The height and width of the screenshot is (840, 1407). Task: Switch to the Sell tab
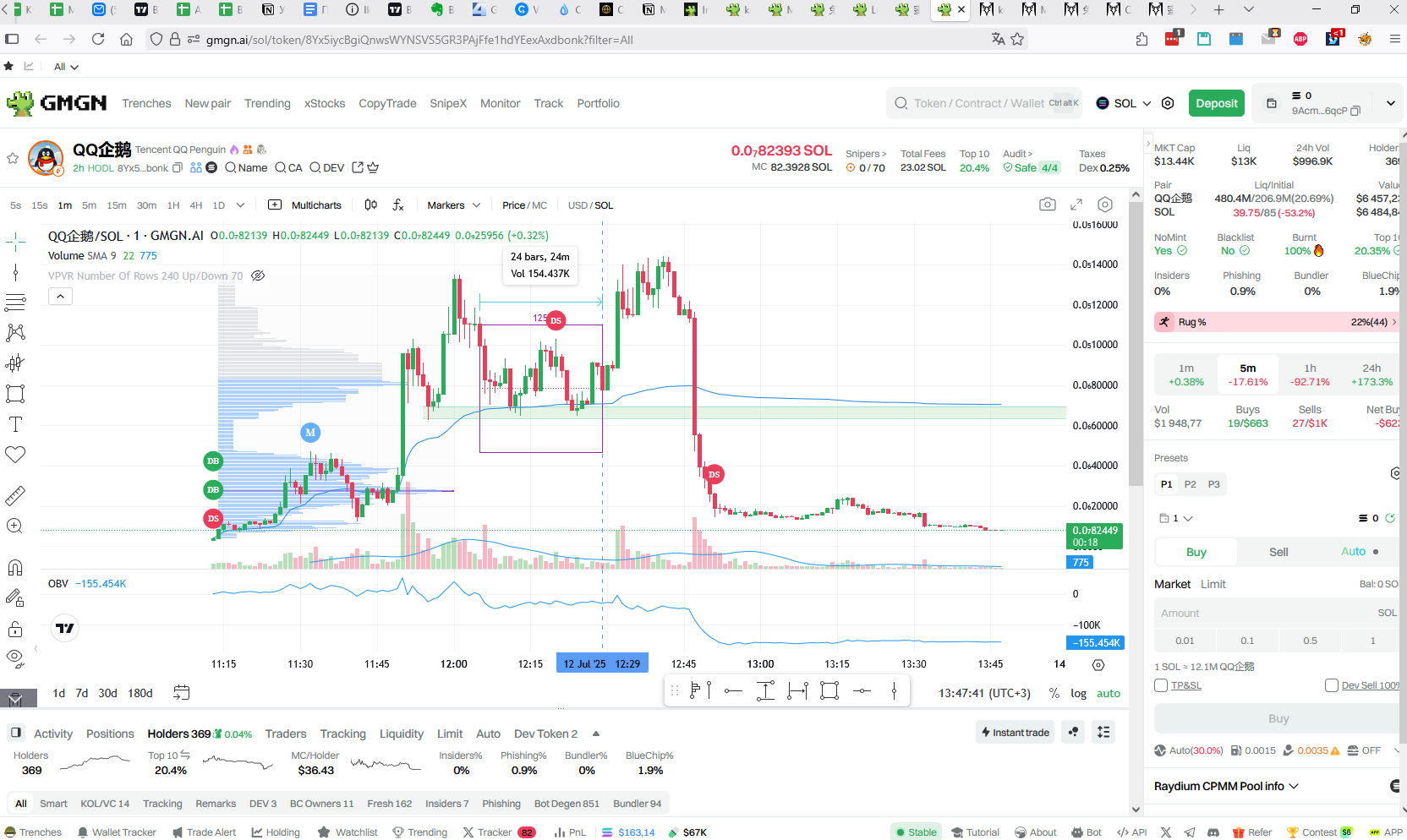(1278, 552)
